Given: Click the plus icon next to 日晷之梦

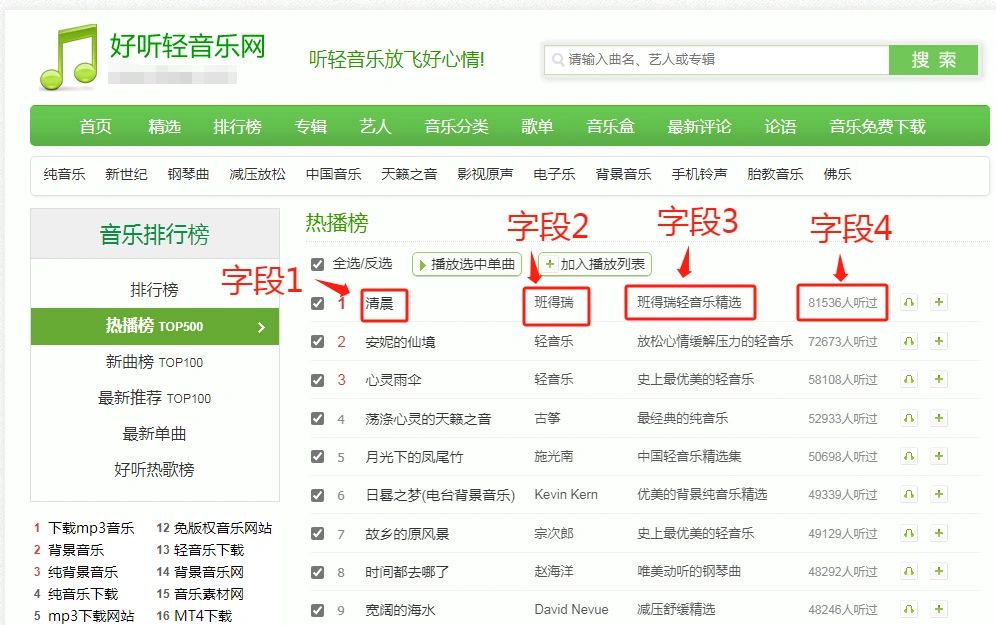Looking at the screenshot, I should point(938,494).
